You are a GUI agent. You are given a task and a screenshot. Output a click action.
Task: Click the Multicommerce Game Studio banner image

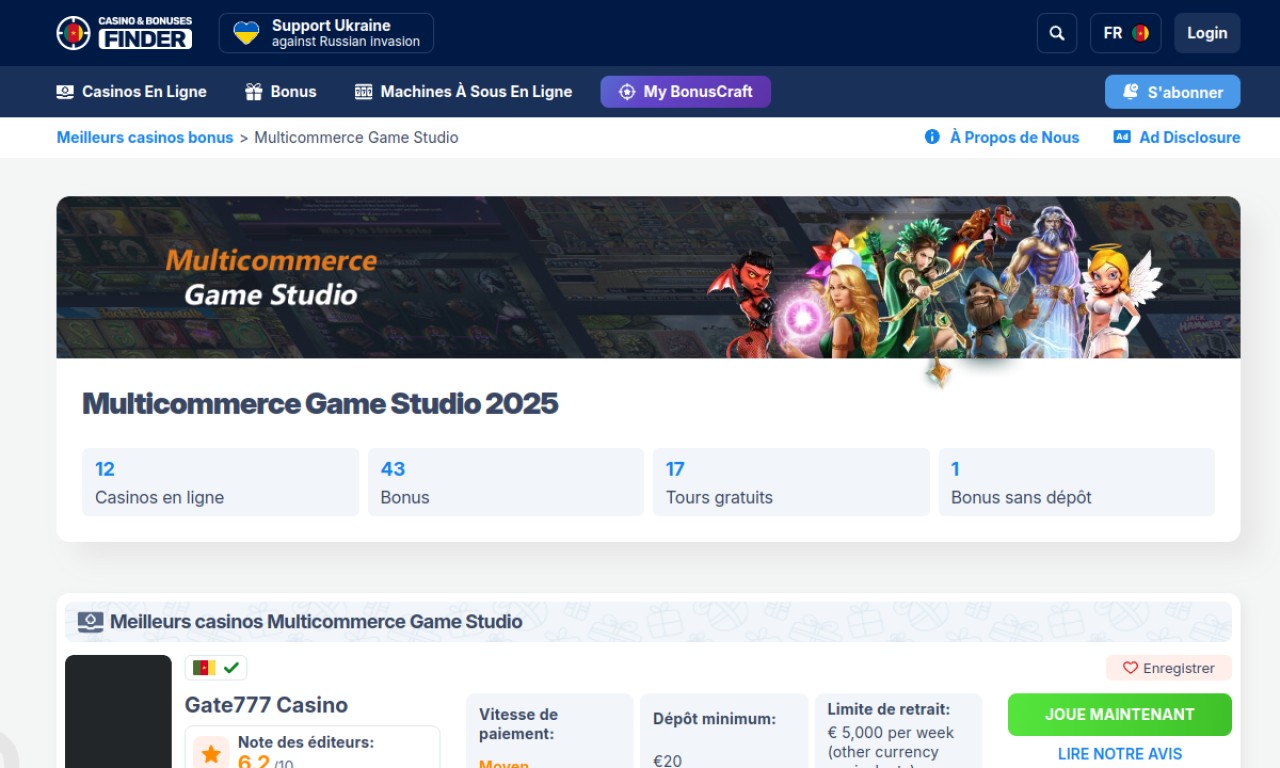pos(648,277)
